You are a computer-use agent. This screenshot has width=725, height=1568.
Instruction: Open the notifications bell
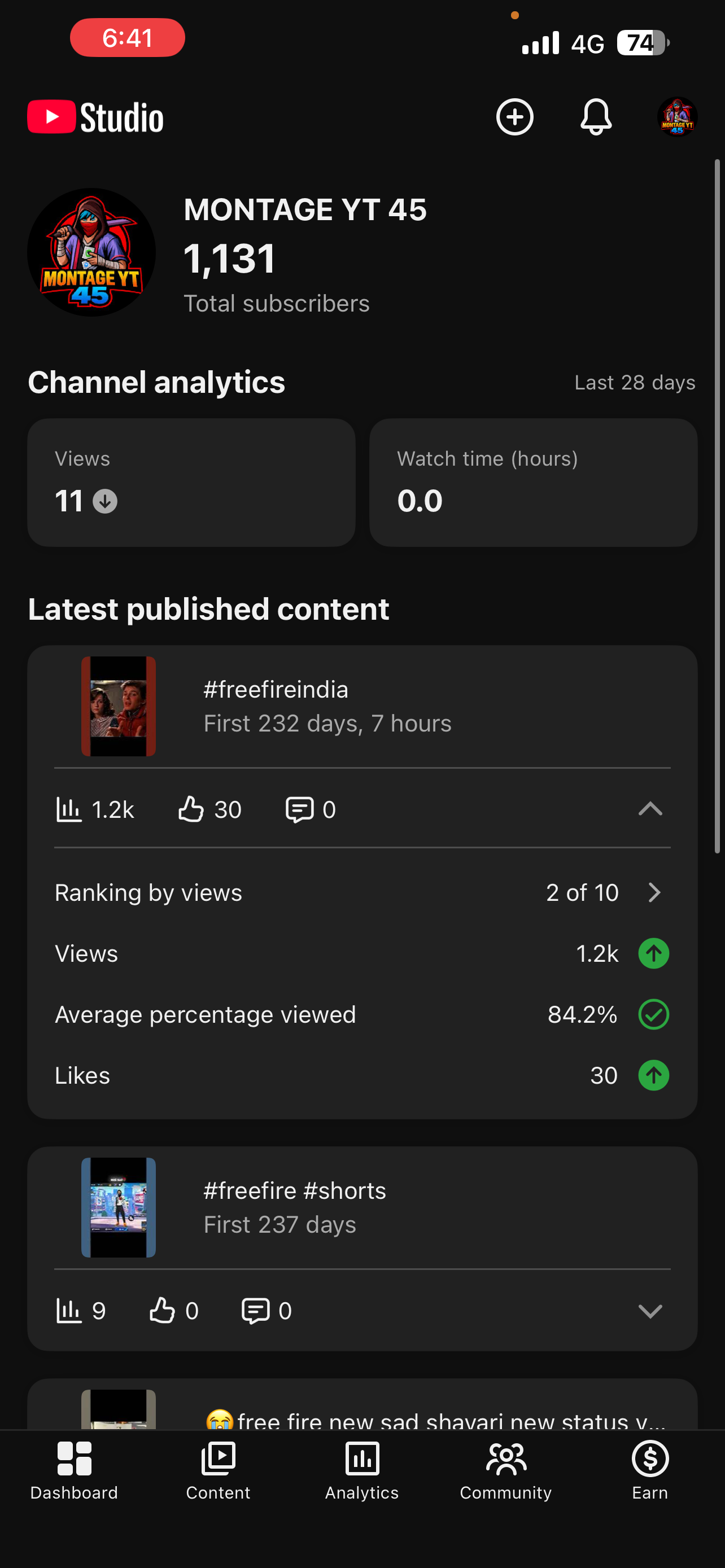click(x=596, y=117)
